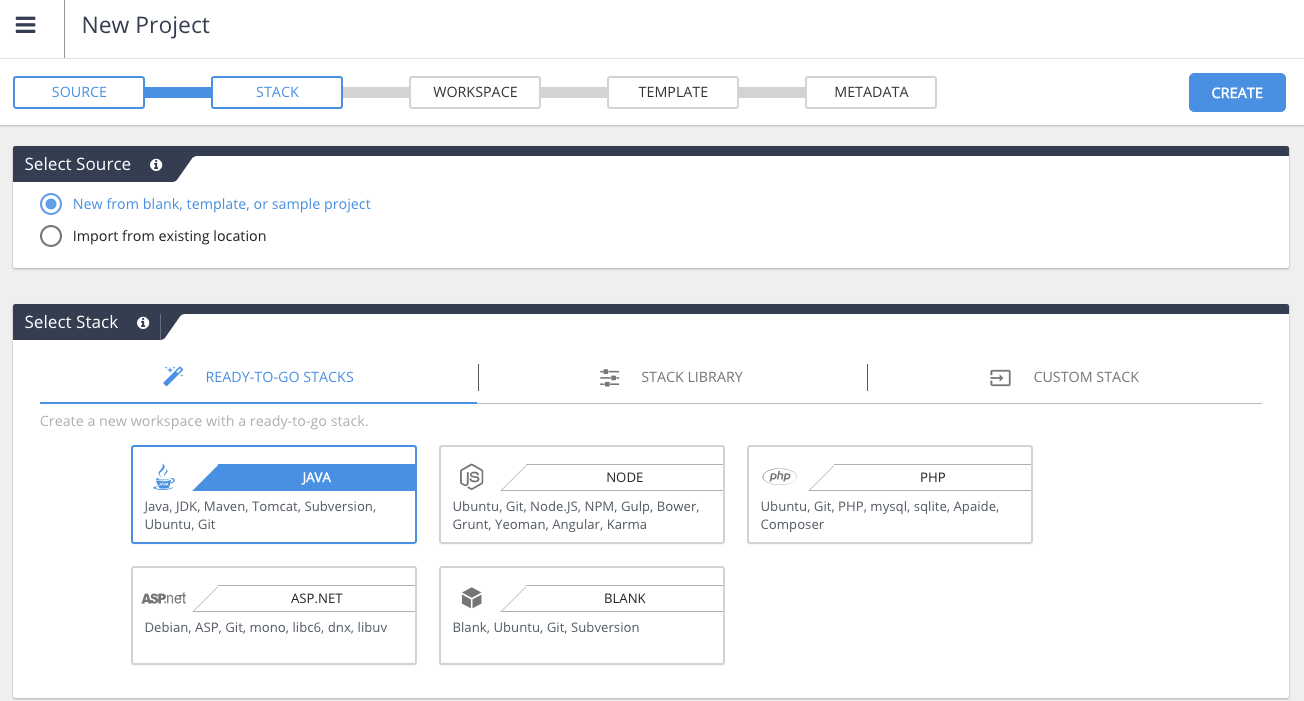Image resolution: width=1304 pixels, height=701 pixels.
Task: Select Import from existing location option
Action: [x=153, y=236]
